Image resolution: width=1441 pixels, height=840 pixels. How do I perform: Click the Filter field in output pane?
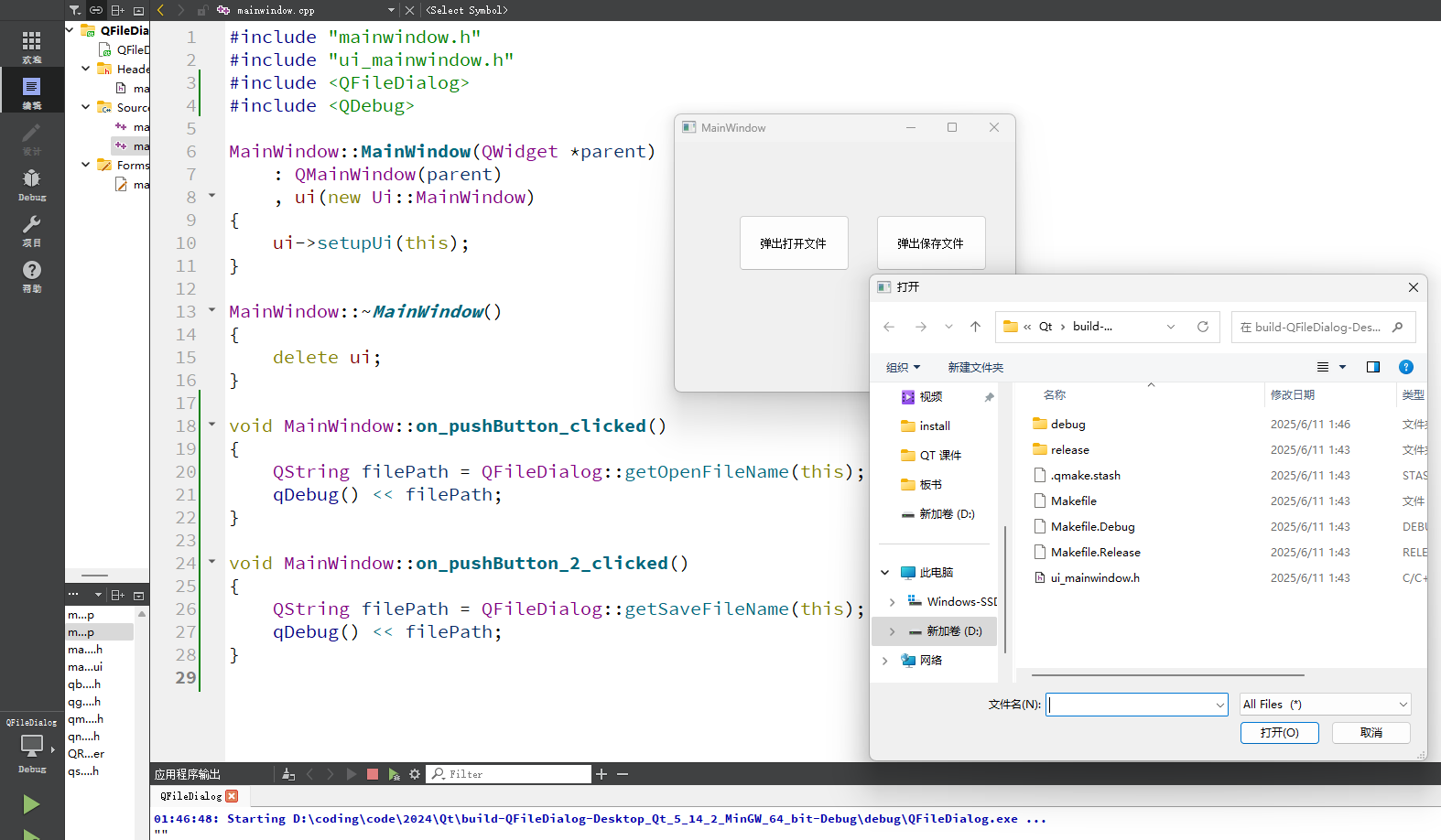(x=510, y=774)
